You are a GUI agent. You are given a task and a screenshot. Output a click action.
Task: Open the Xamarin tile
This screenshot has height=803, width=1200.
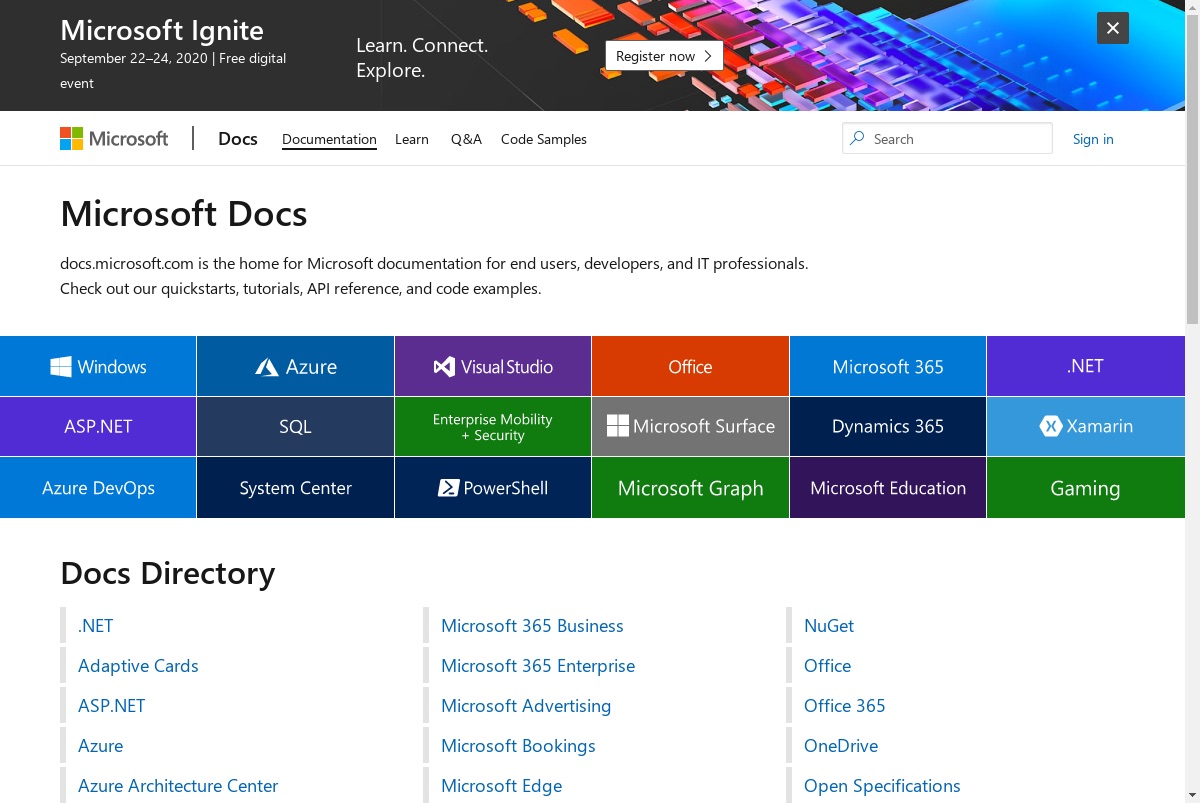click(x=1086, y=426)
